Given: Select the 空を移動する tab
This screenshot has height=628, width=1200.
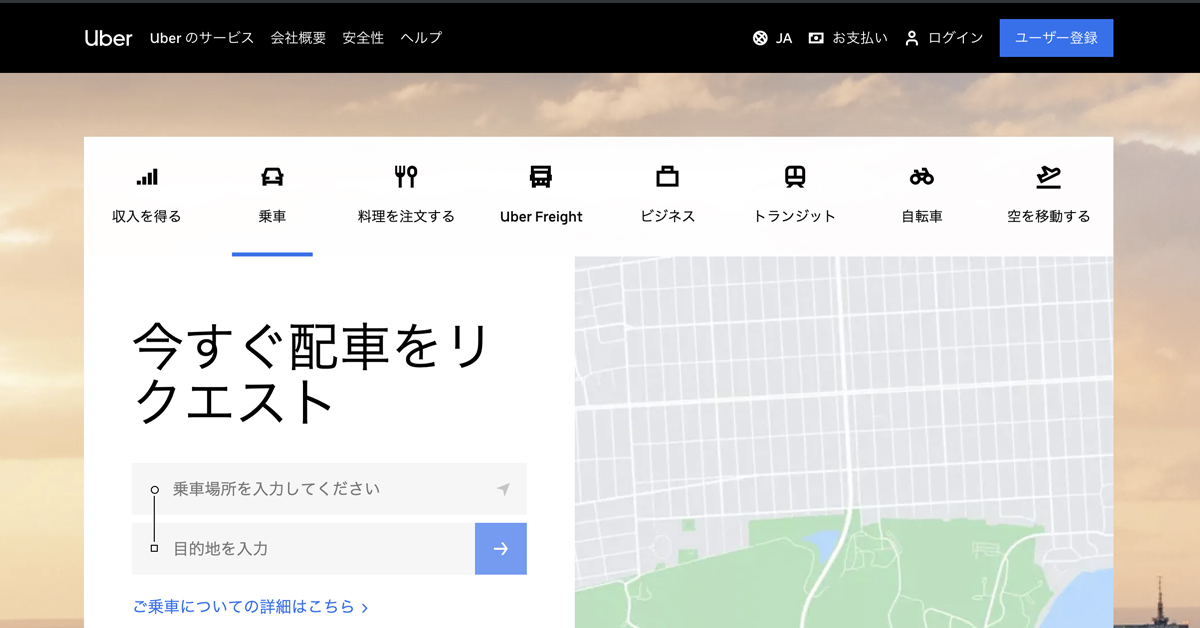Looking at the screenshot, I should coord(1048,216).
